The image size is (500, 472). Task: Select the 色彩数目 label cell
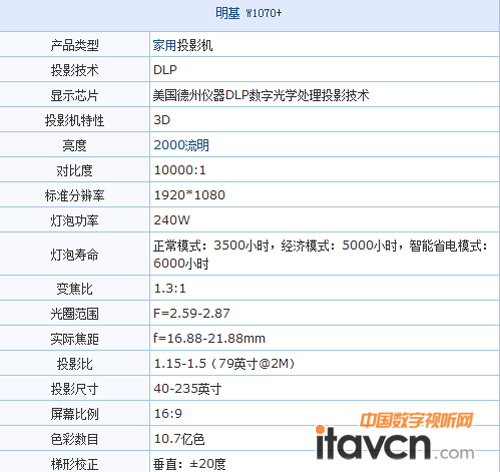74,438
